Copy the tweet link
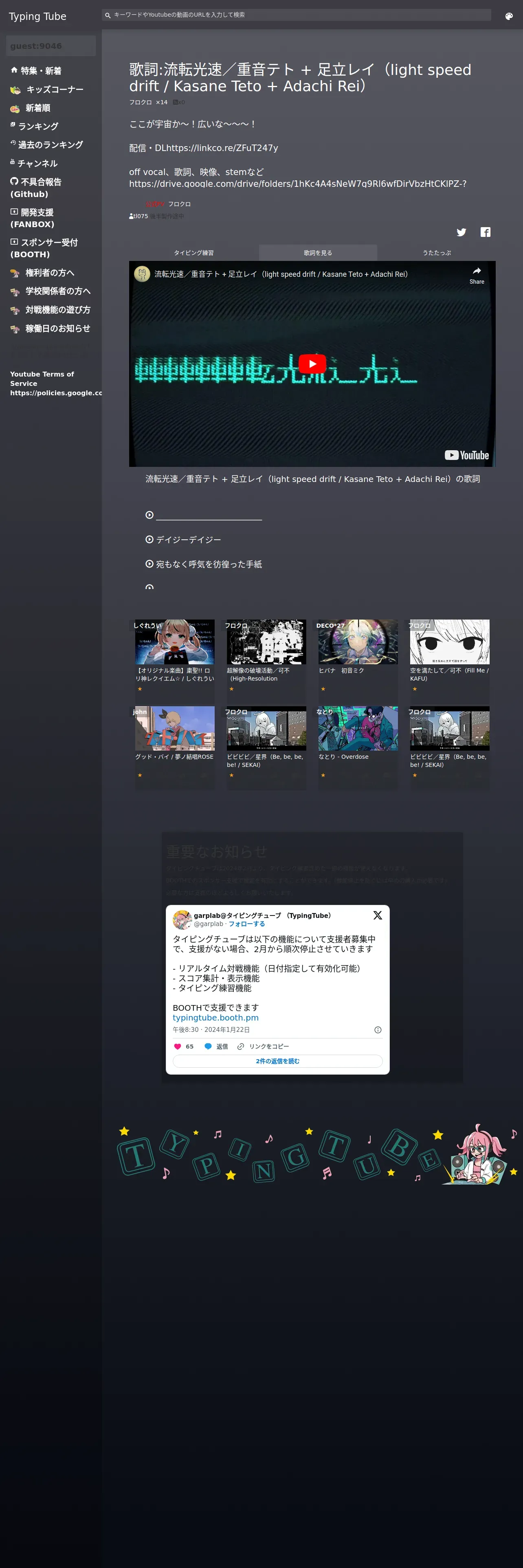523x1568 pixels. pos(263,1046)
